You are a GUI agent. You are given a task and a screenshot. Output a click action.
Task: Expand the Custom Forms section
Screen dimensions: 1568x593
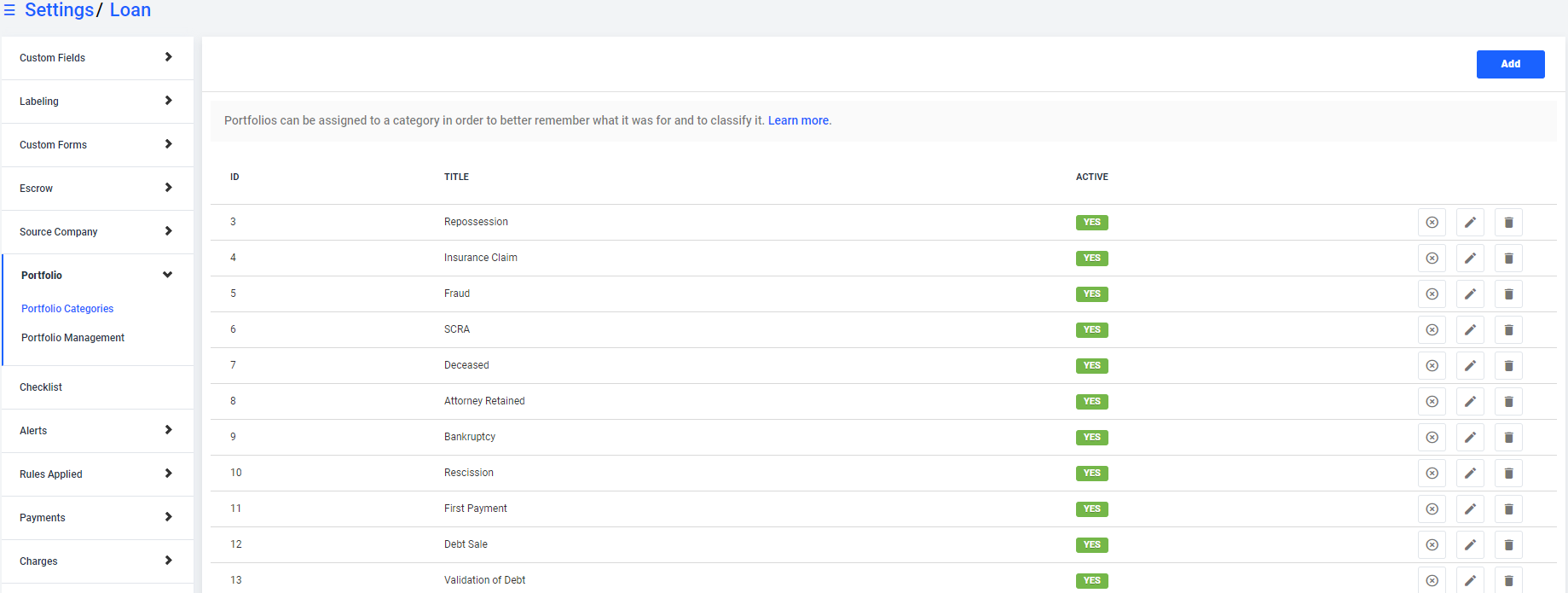97,145
